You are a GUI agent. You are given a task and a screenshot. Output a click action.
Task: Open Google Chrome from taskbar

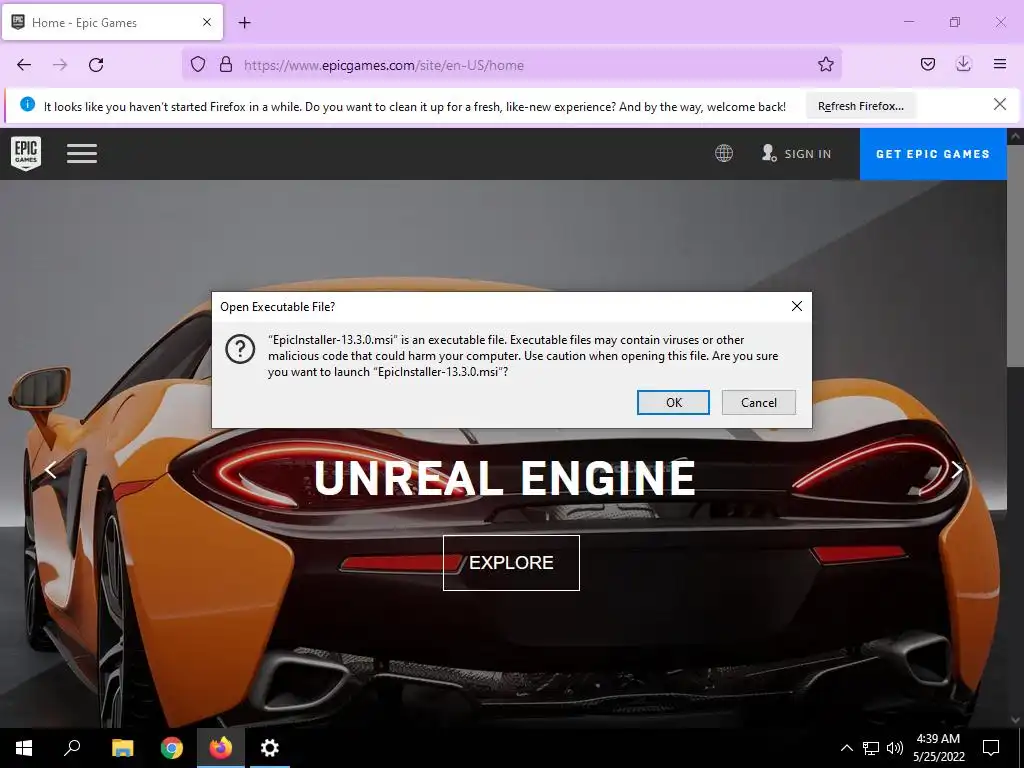pos(172,748)
